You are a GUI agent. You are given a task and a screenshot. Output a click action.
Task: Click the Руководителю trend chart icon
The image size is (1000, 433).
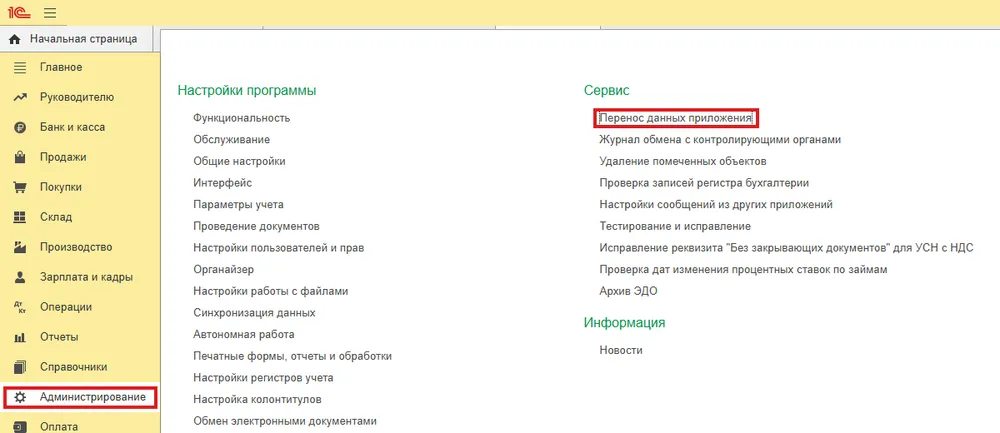20,98
